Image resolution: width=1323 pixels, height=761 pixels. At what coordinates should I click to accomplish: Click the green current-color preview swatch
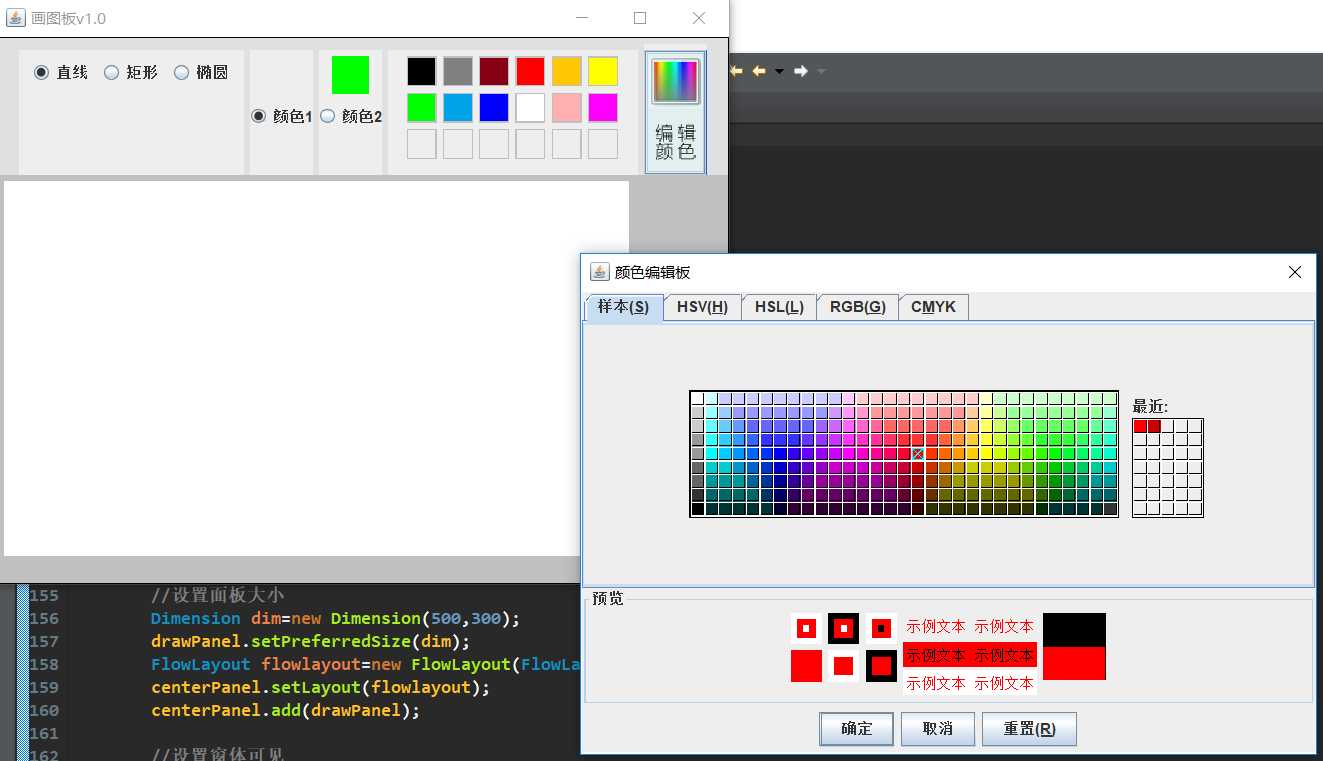coord(350,75)
